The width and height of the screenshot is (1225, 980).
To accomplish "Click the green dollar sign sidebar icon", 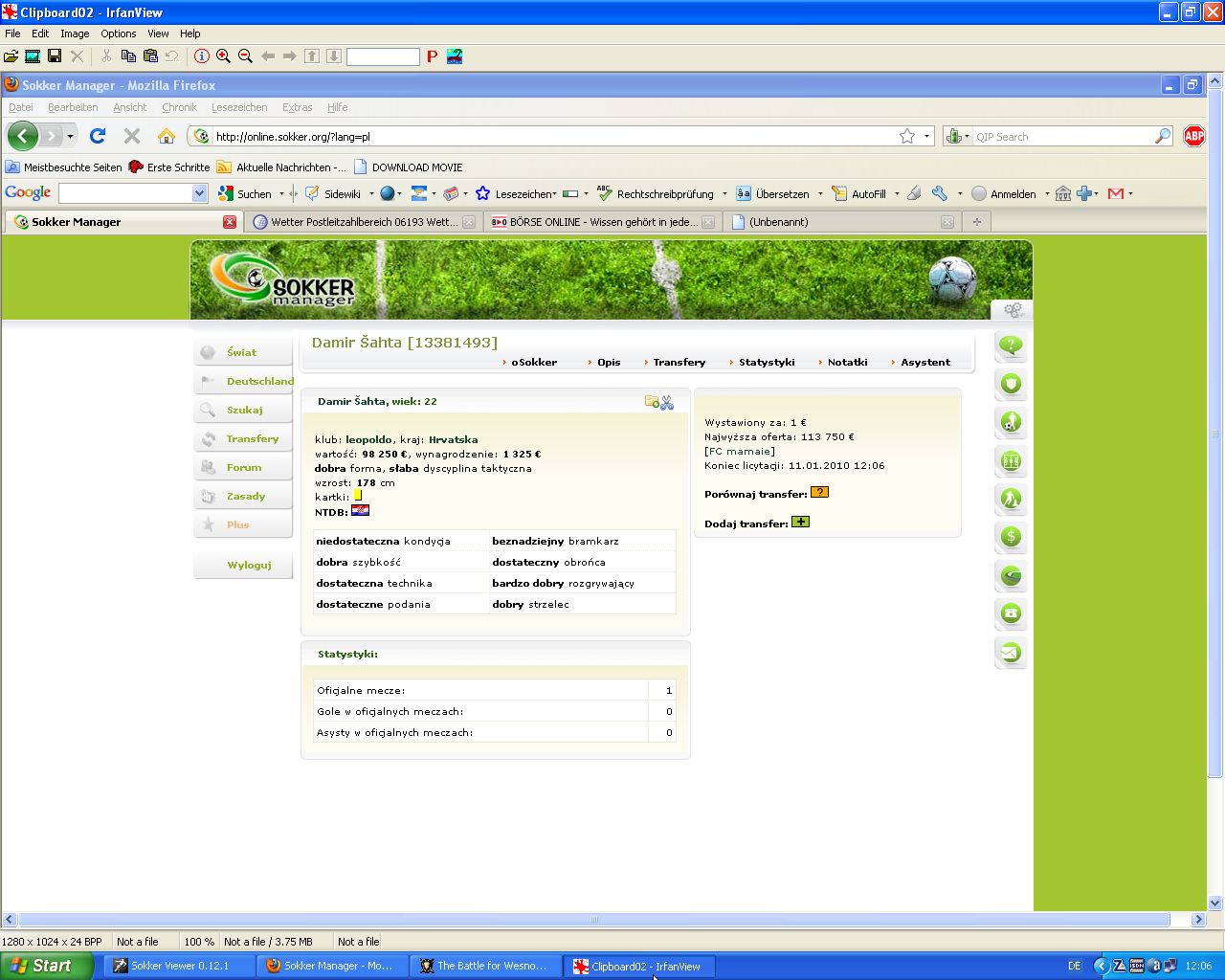I will click(1011, 537).
